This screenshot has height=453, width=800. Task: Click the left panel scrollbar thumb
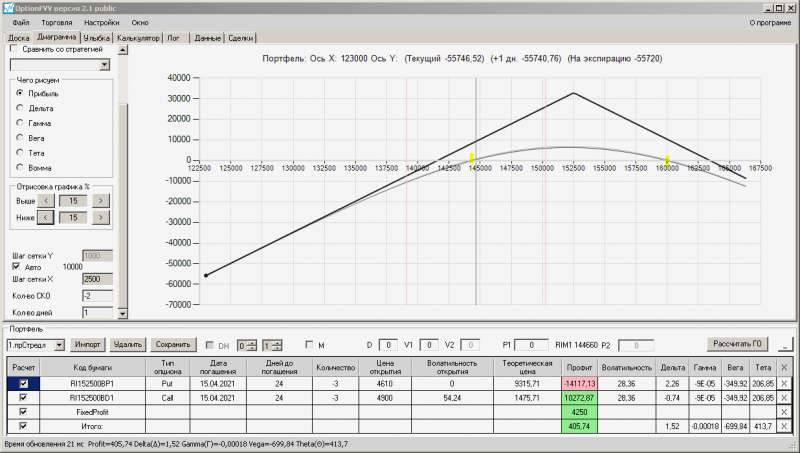tap(122, 204)
